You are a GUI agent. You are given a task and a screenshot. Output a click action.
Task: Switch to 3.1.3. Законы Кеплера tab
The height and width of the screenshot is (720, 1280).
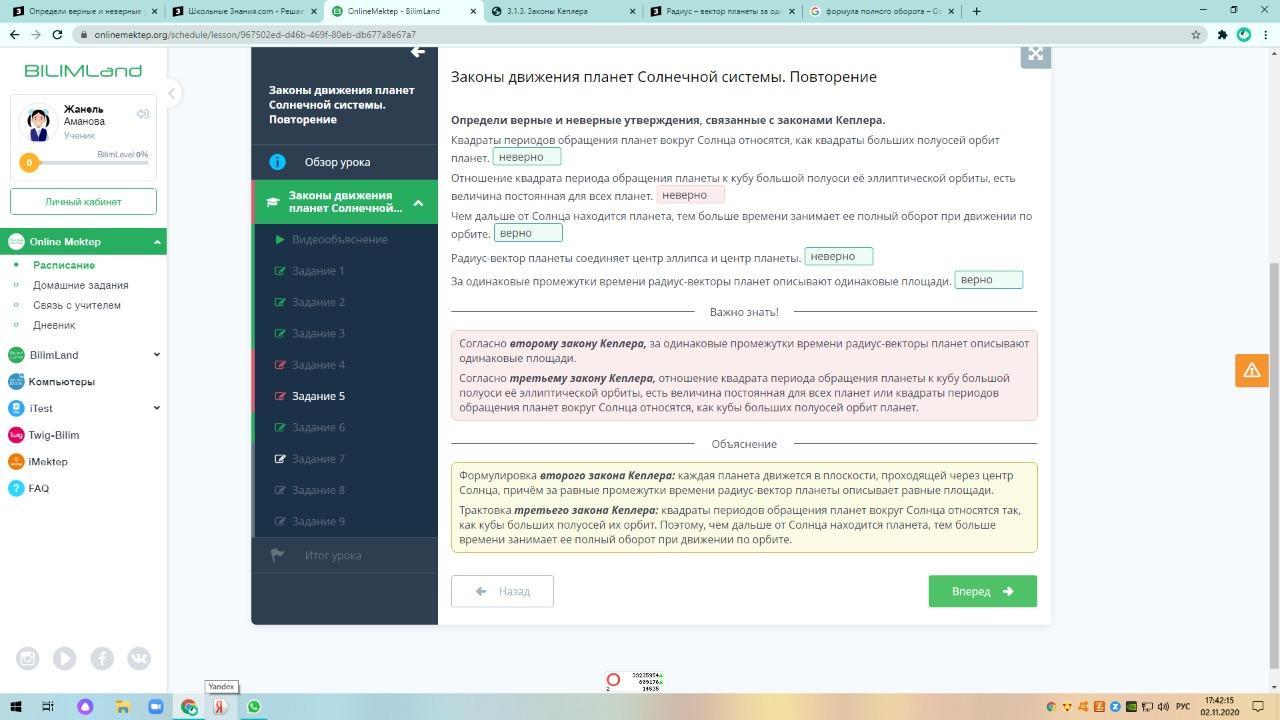click(563, 12)
